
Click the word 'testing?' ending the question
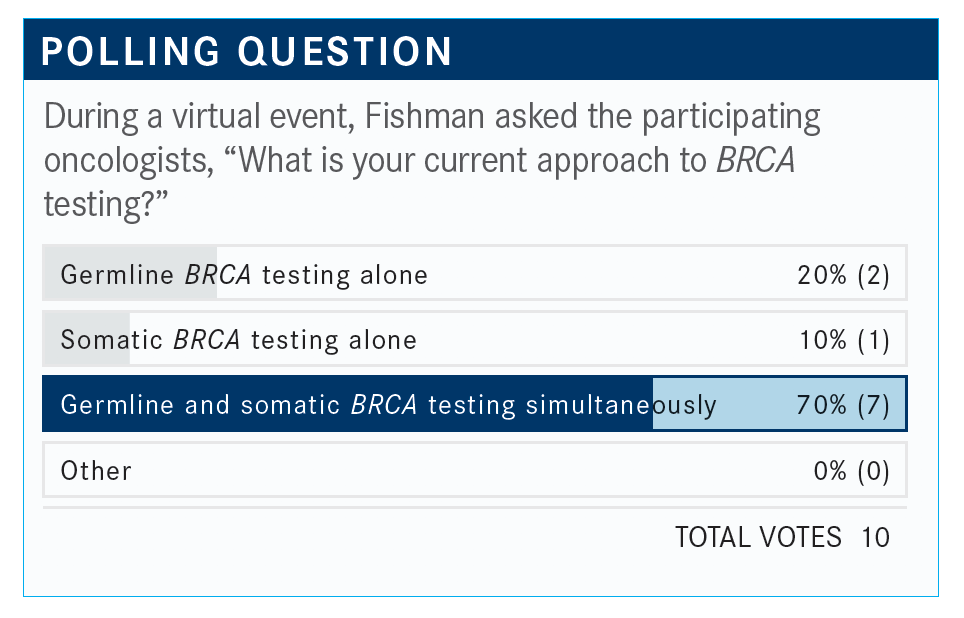tap(105, 202)
